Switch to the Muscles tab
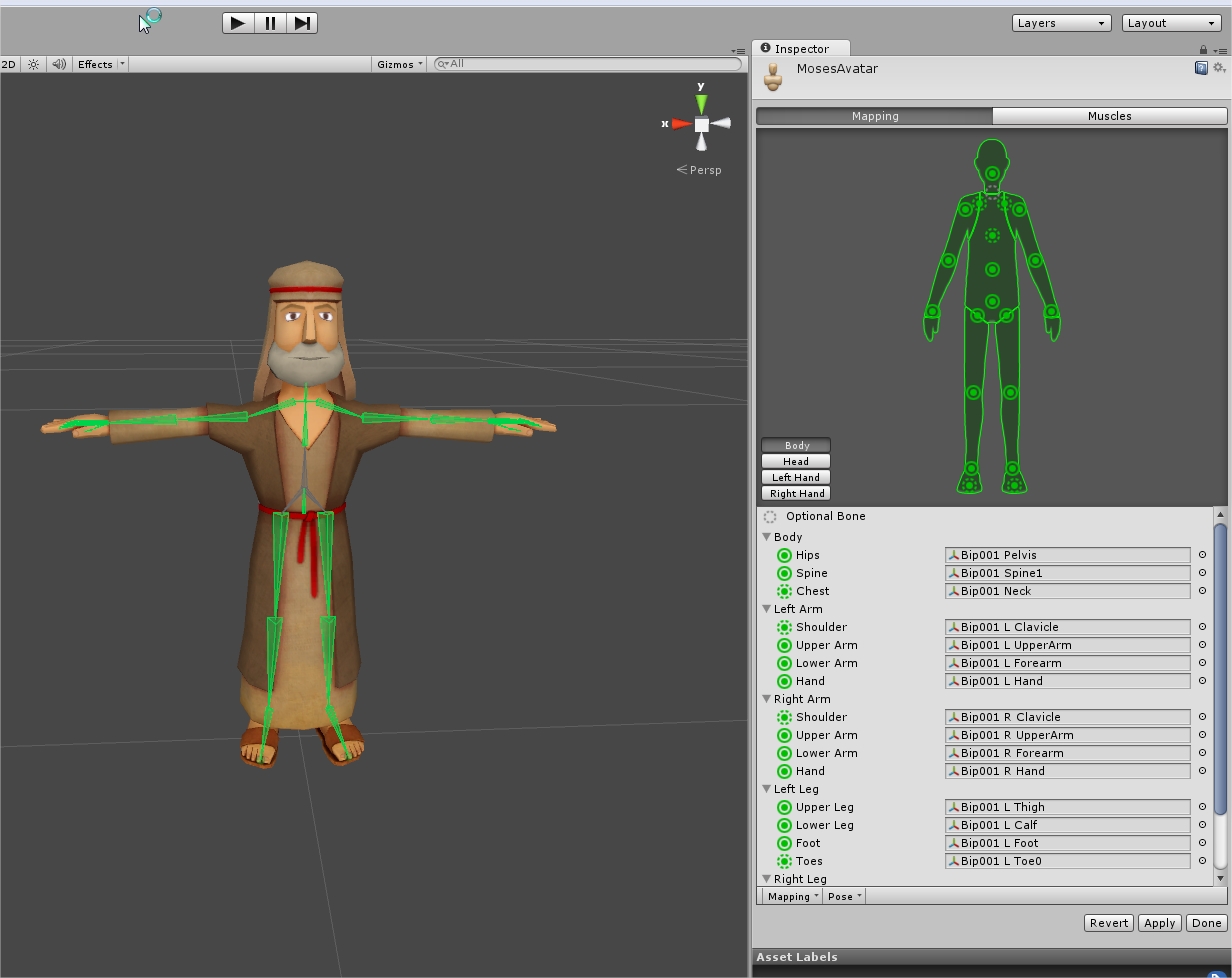 point(1109,116)
